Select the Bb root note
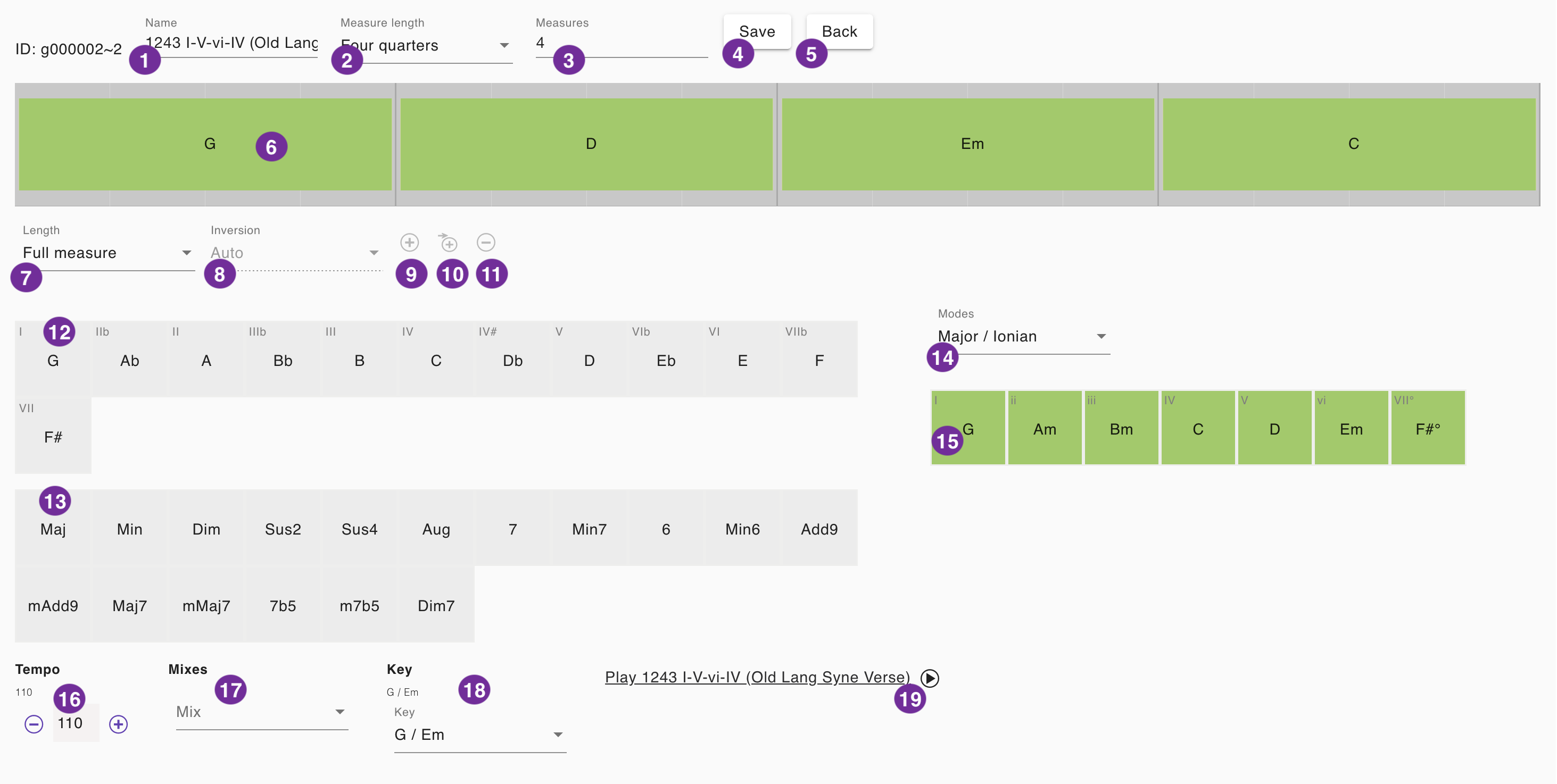The image size is (1557, 784). (283, 360)
